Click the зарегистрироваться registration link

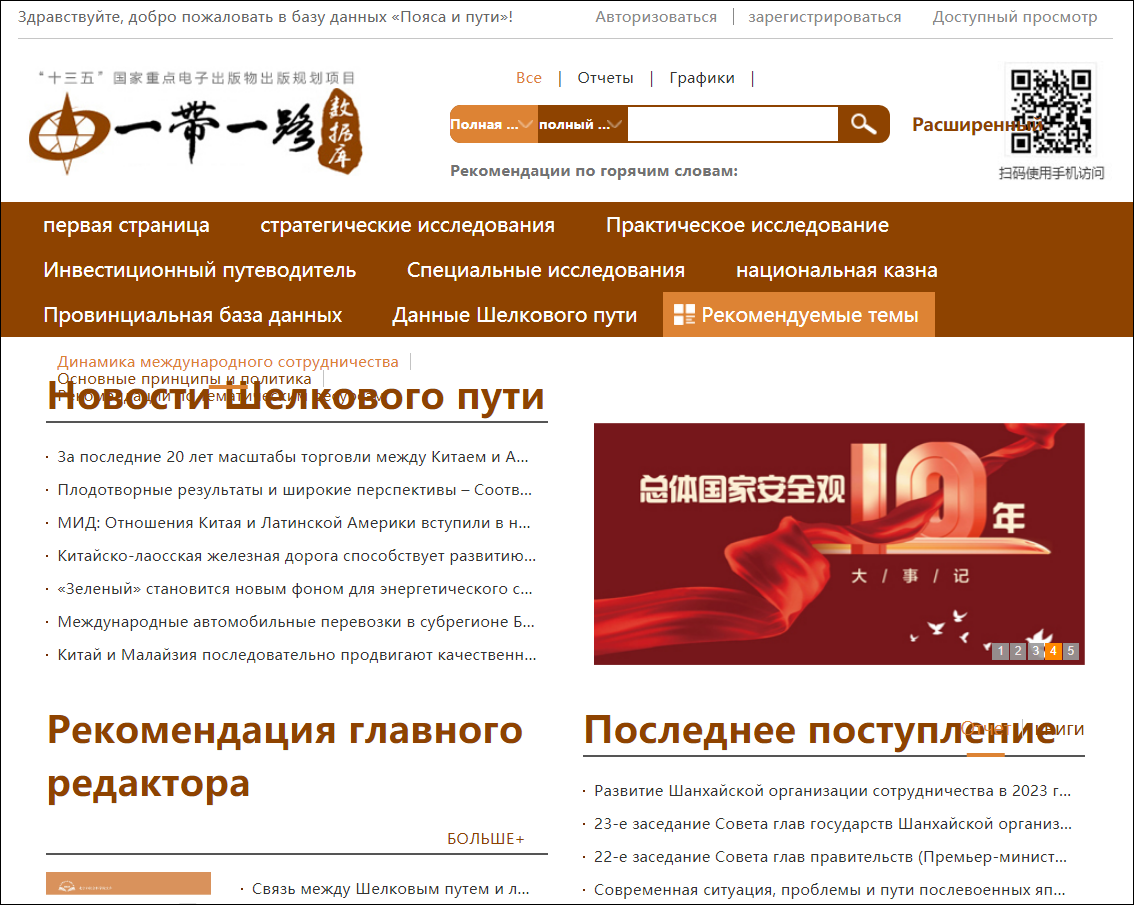point(824,17)
